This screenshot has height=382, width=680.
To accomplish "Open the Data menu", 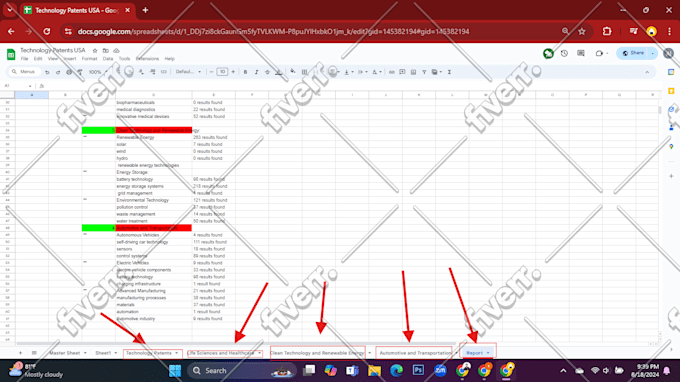I will (108, 59).
